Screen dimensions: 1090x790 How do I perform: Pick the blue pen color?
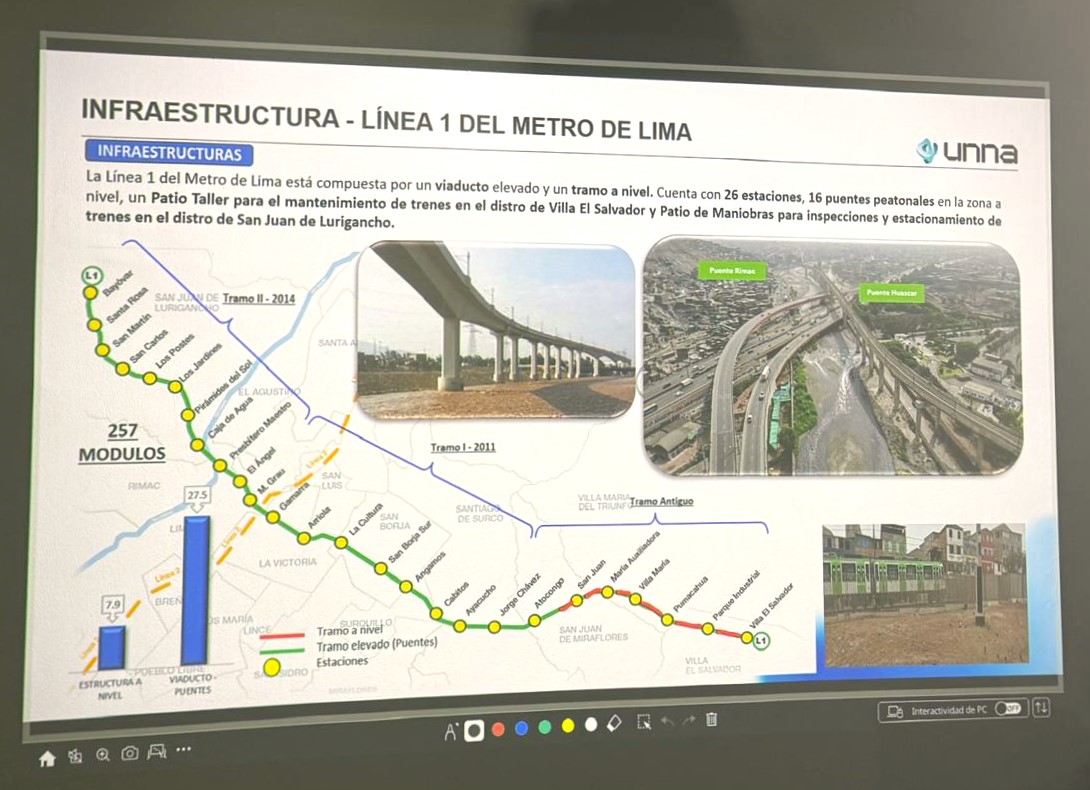click(x=521, y=728)
